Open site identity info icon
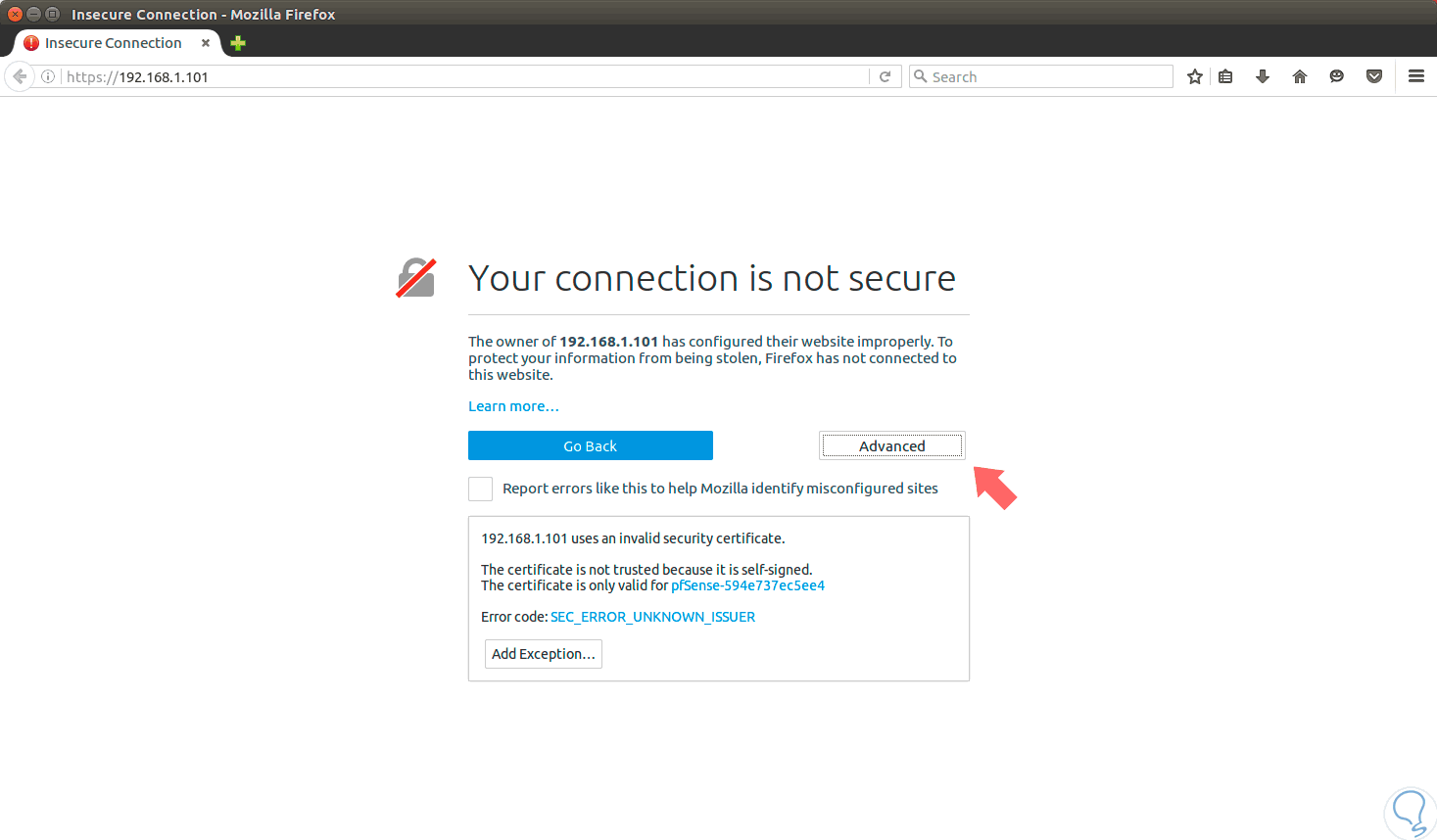 click(48, 76)
